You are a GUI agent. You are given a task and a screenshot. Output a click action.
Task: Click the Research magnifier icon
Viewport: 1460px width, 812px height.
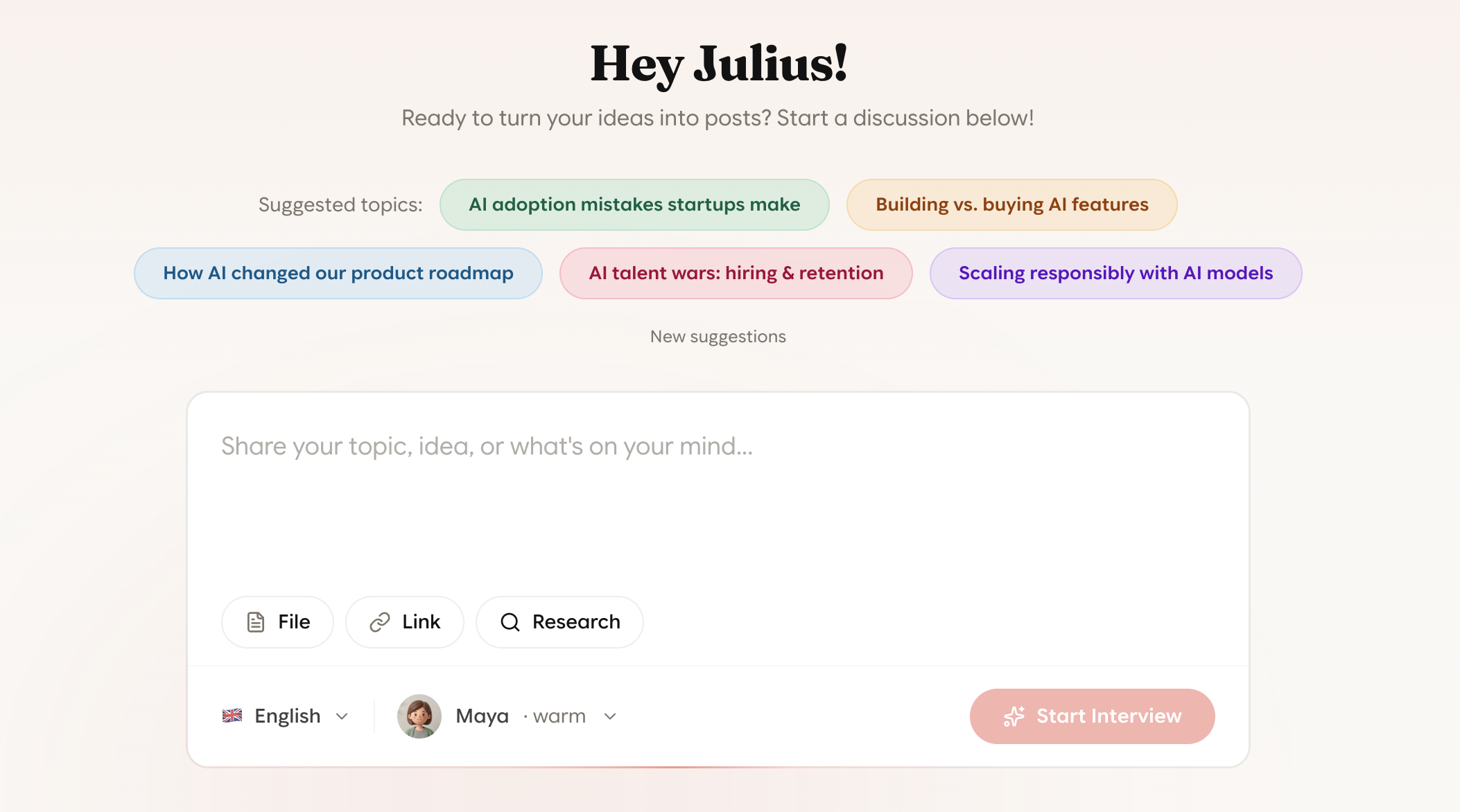click(510, 622)
